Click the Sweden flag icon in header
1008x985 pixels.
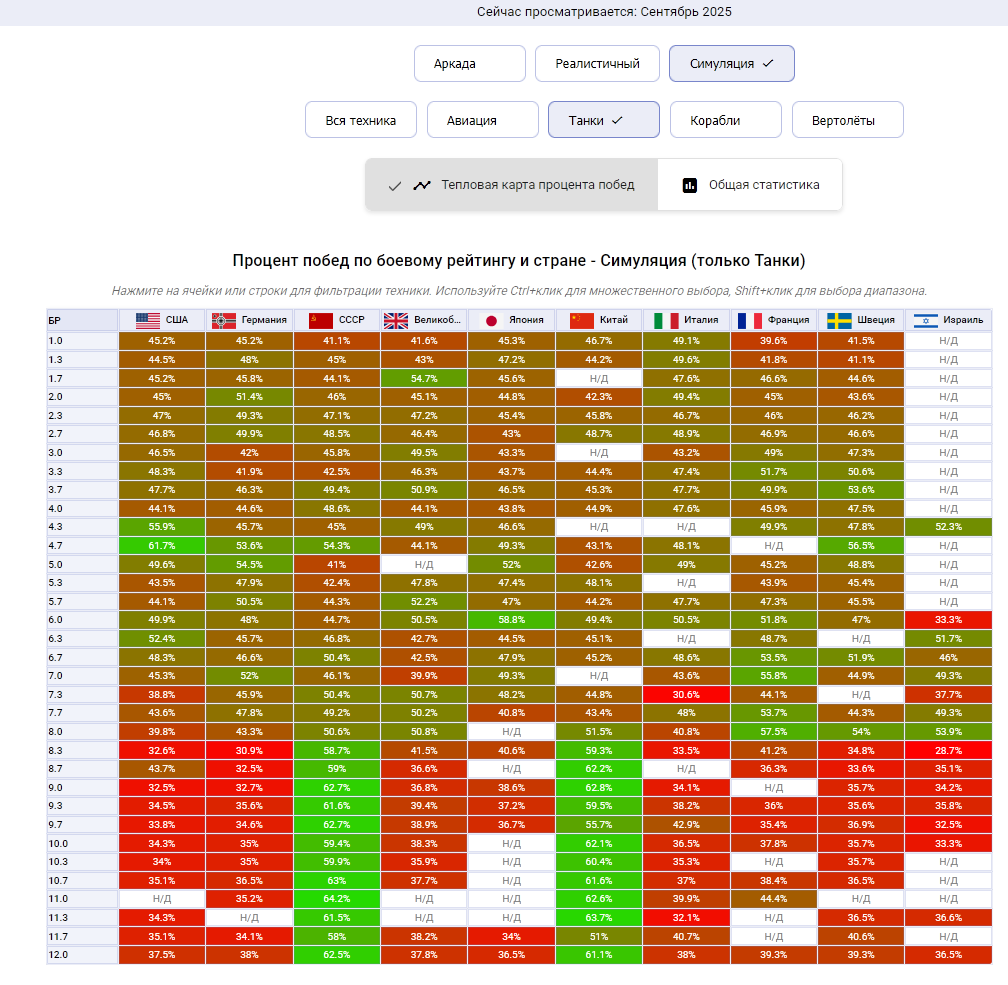pos(839,320)
